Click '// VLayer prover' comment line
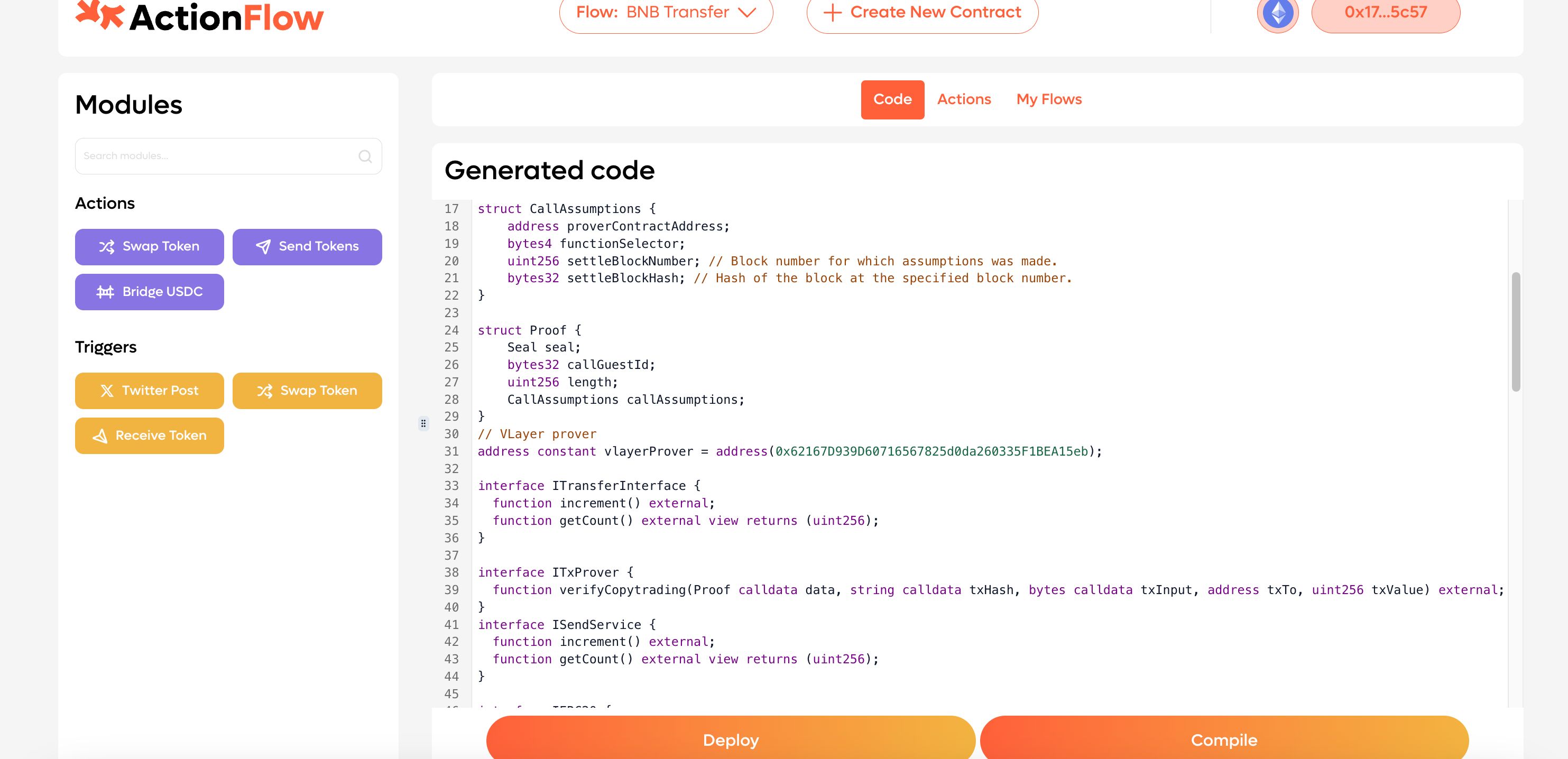 (536, 434)
